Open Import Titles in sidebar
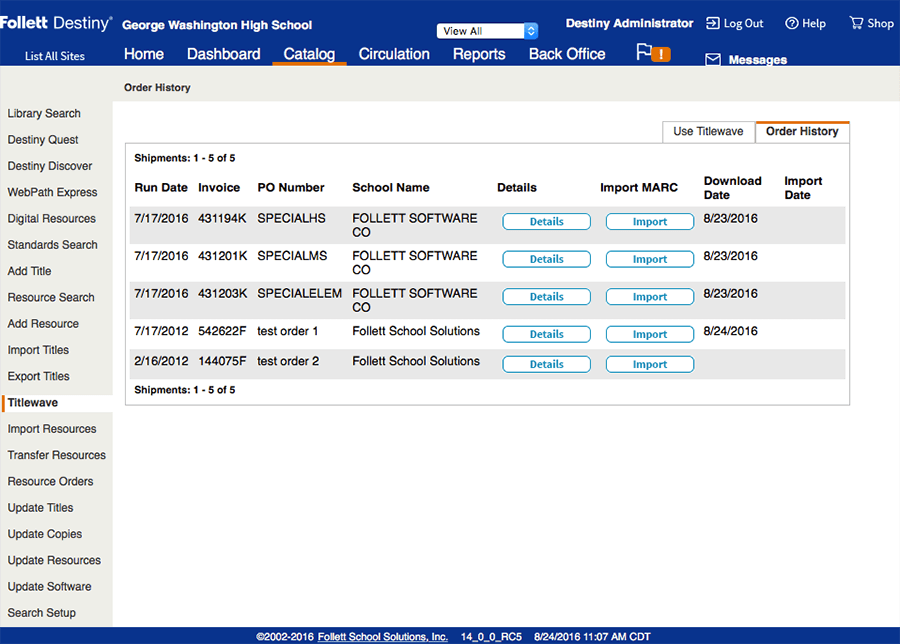This screenshot has width=900, height=644. click(x=38, y=350)
